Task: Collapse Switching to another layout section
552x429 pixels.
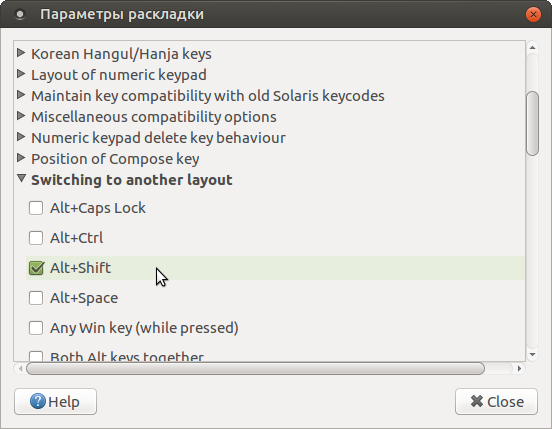Action: [21, 178]
